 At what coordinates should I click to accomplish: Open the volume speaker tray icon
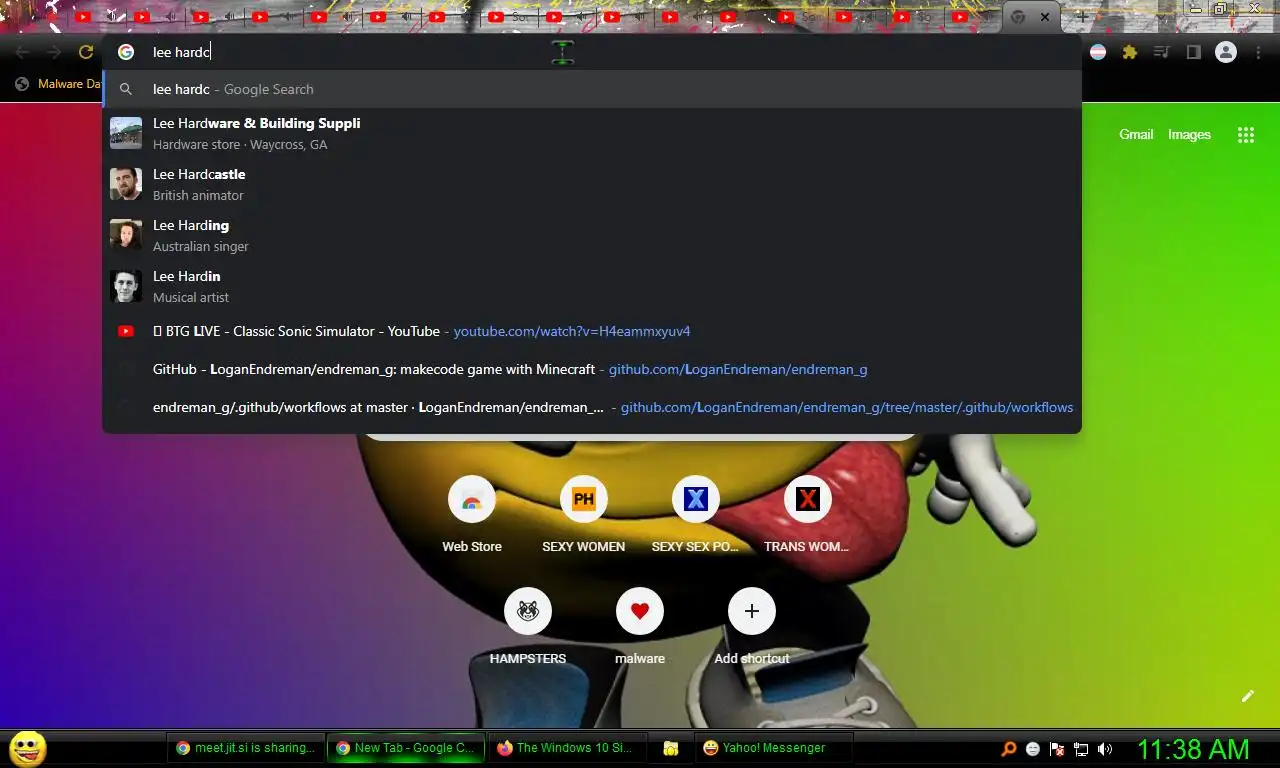(x=1105, y=749)
